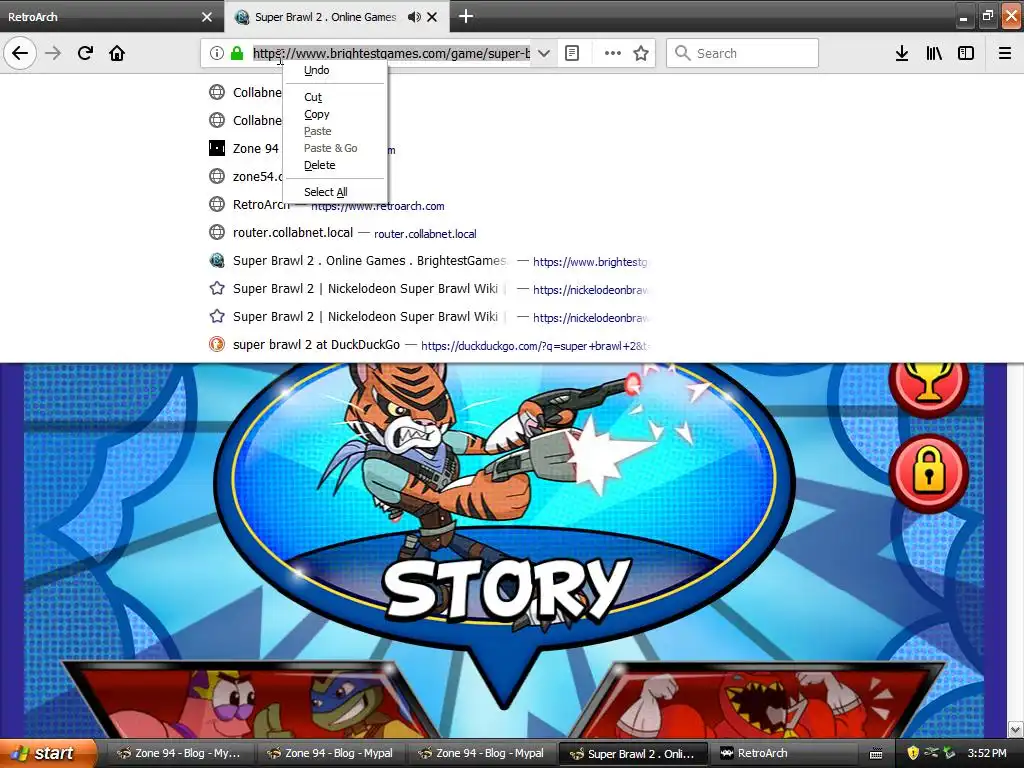Mute the Super Brawl 2 tab audio
Image resolution: width=1024 pixels, height=768 pixels.
(x=414, y=17)
